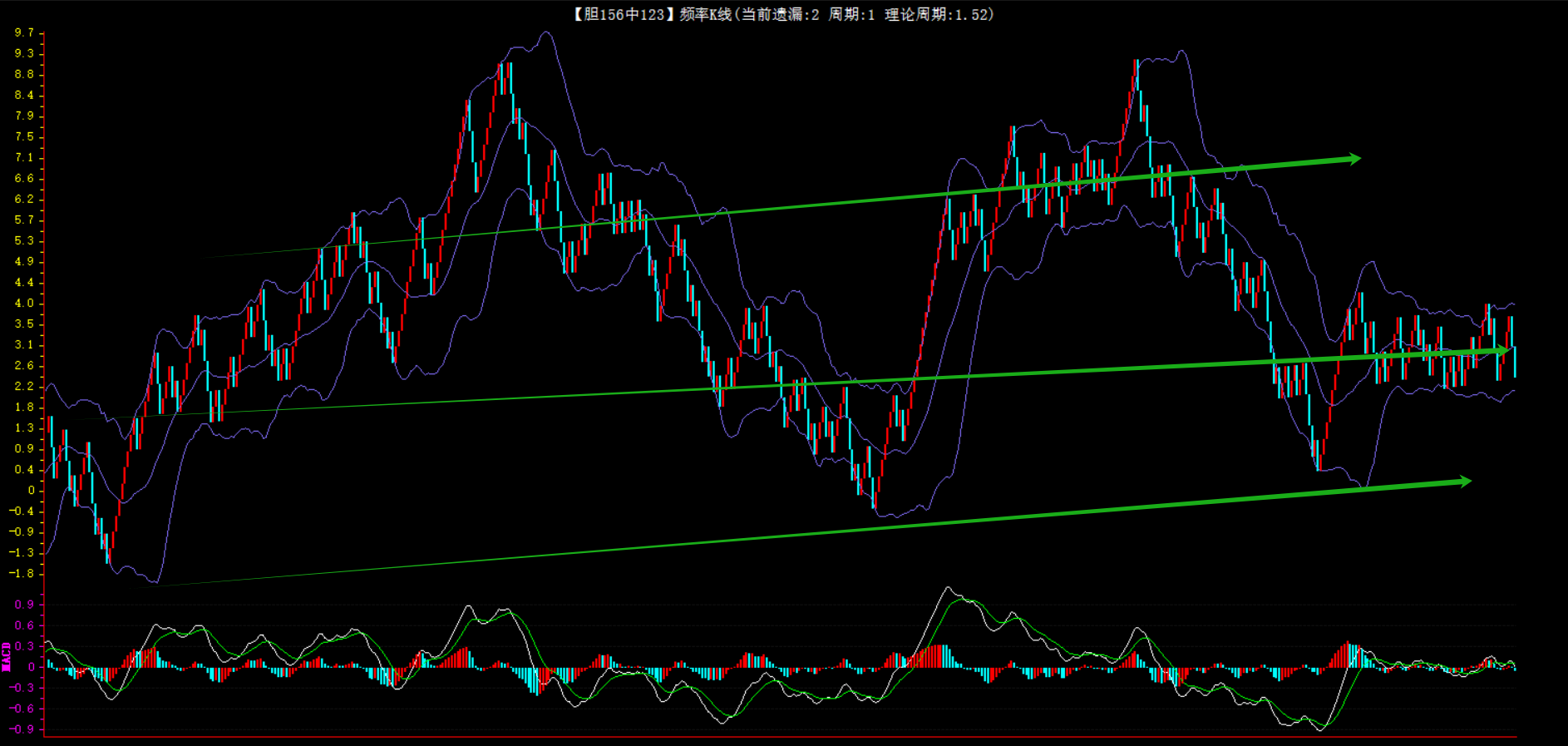Click the 9.7 label on the price axis
Screen dimensions: 1568x746
tap(24, 32)
